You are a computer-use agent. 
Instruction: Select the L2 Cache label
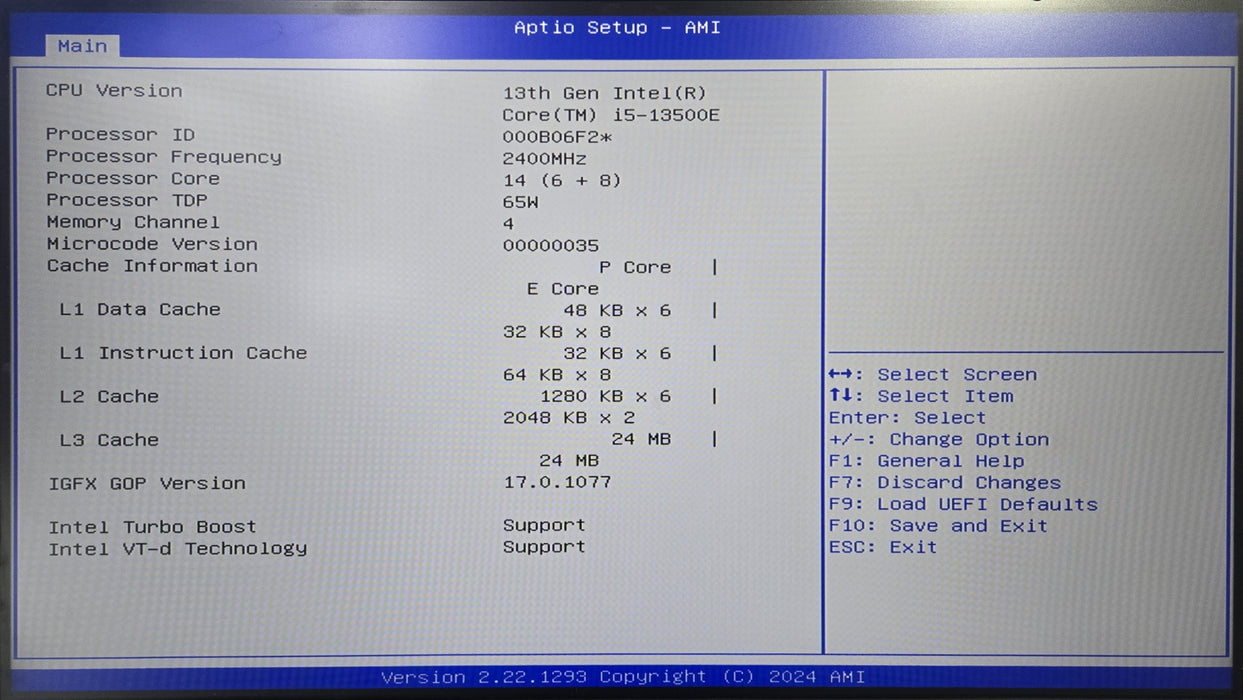coord(108,397)
